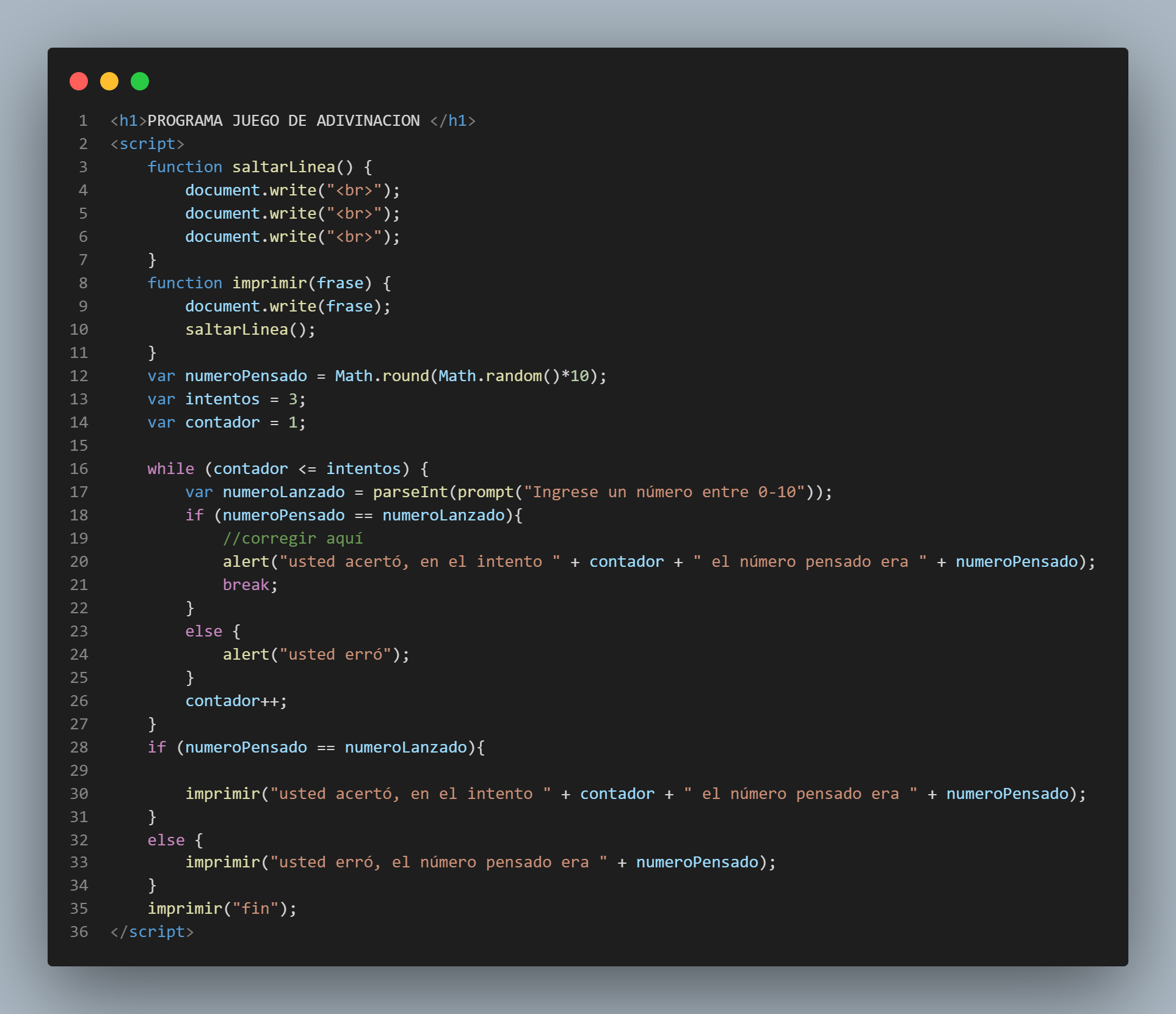Click 'function saltarLinea()' on line 3
Screen dimensions: 1176x1014
(250, 167)
